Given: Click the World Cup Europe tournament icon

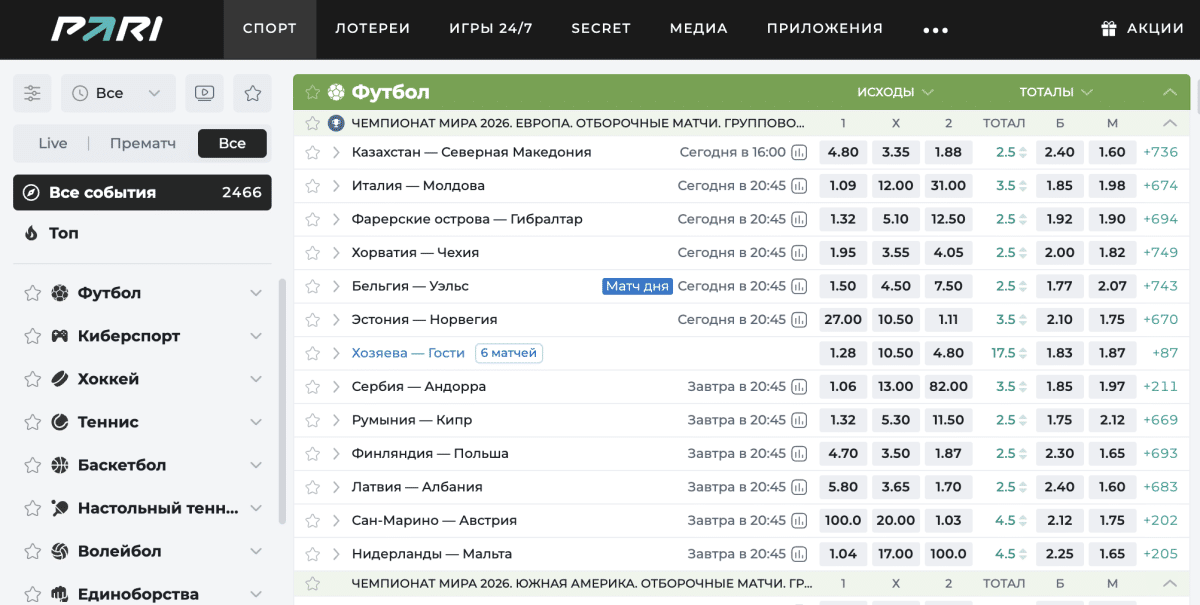Looking at the screenshot, I should tap(336, 123).
